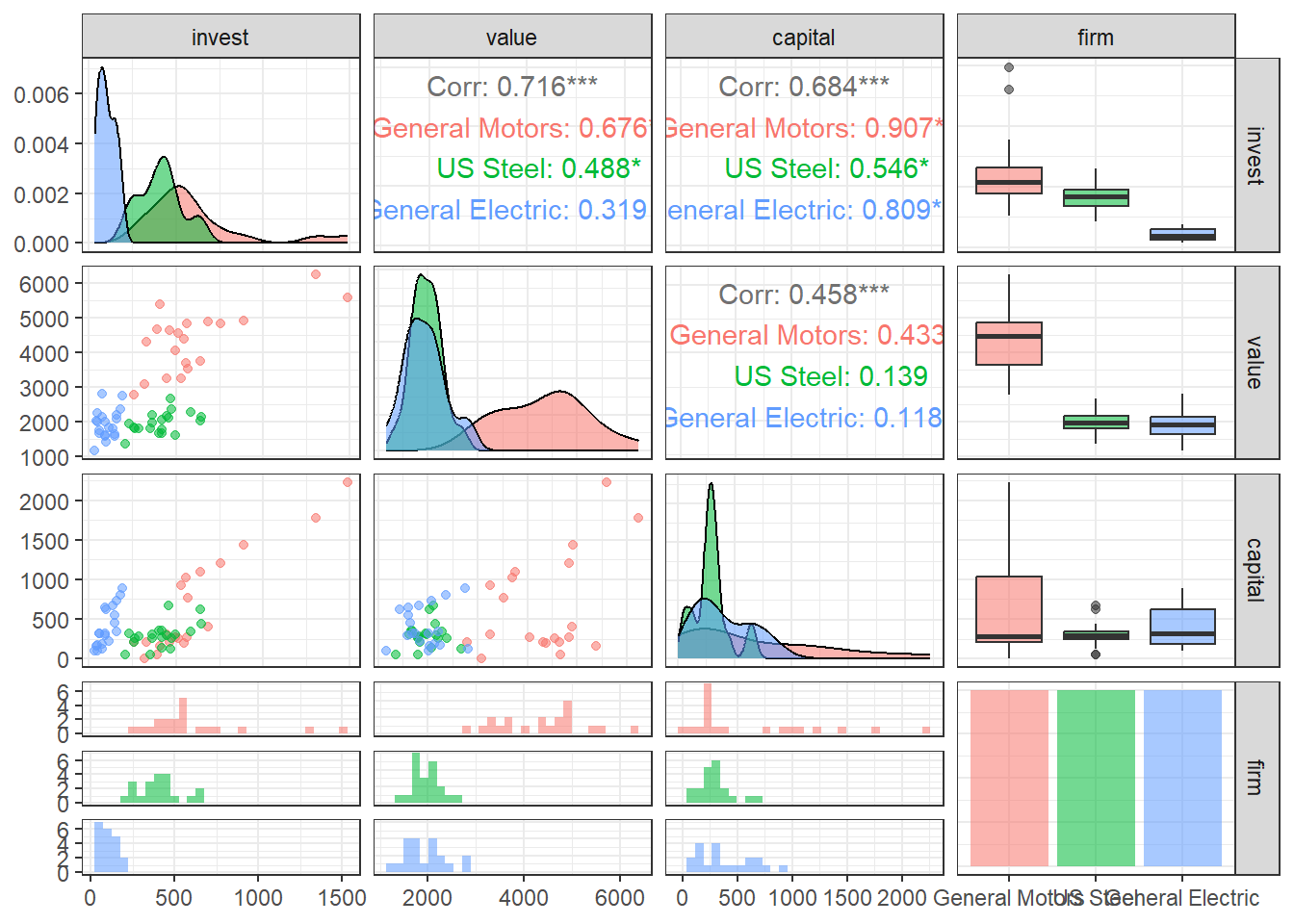Click the green US Steel bar
Image resolution: width=1294 pixels, height=924 pixels.
pos(1096,778)
